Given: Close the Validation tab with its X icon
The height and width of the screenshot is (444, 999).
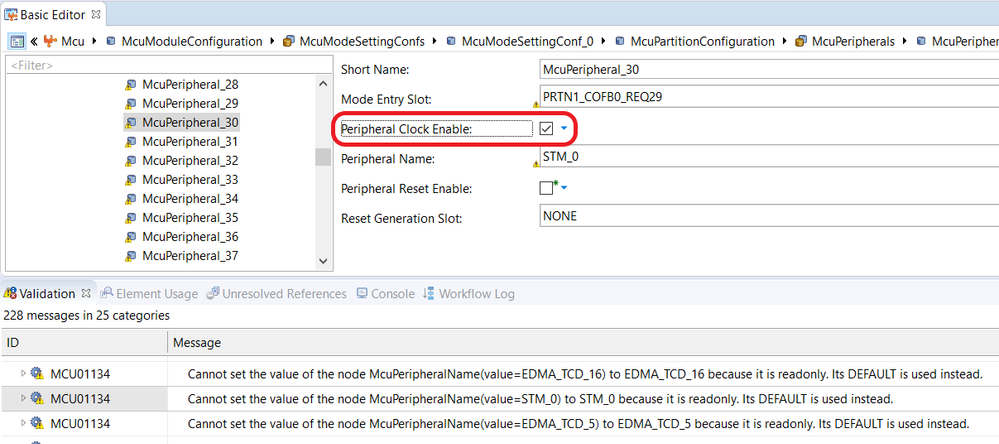Looking at the screenshot, I should pos(86,294).
